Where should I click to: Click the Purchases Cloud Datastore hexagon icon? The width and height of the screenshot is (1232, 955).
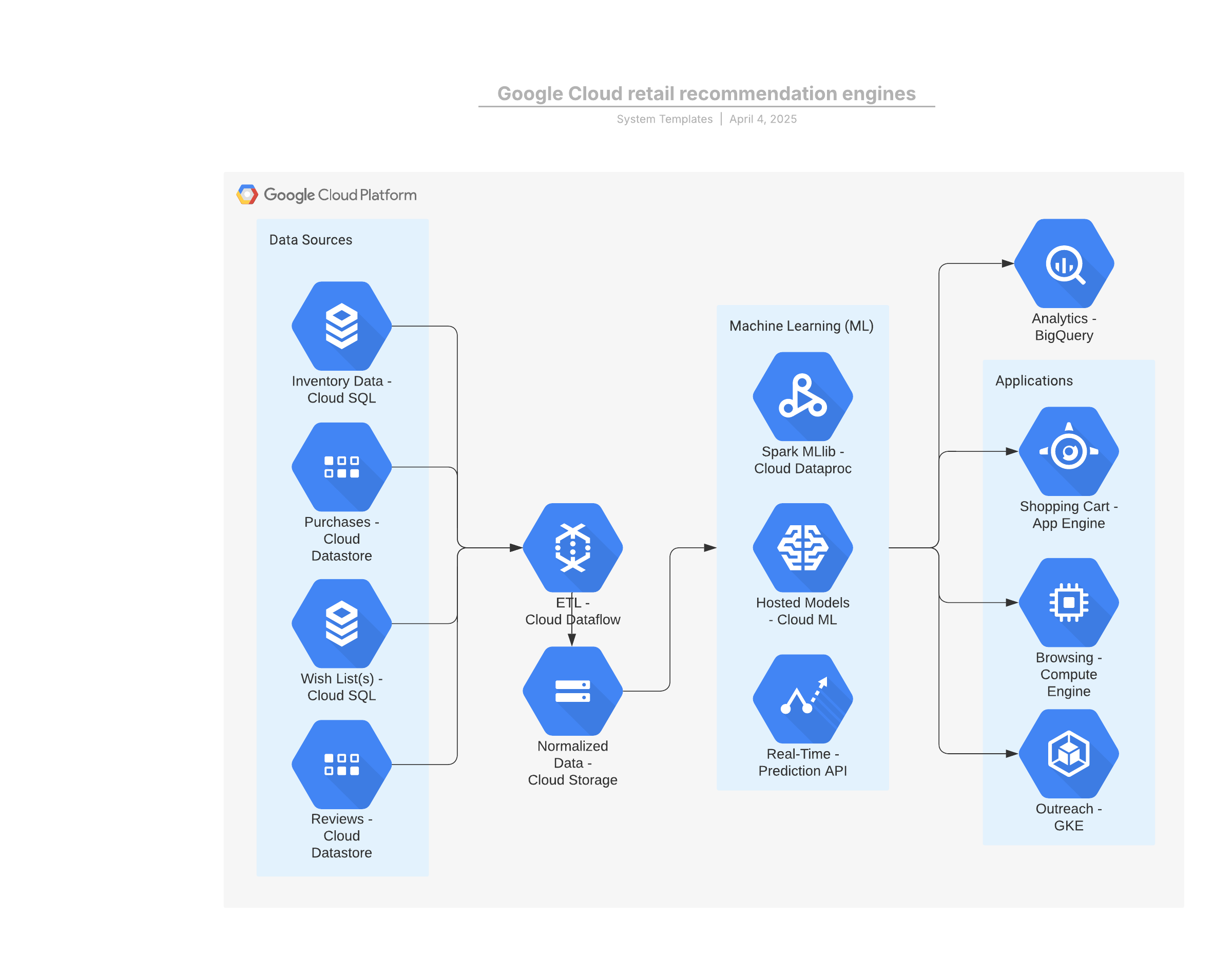click(341, 467)
